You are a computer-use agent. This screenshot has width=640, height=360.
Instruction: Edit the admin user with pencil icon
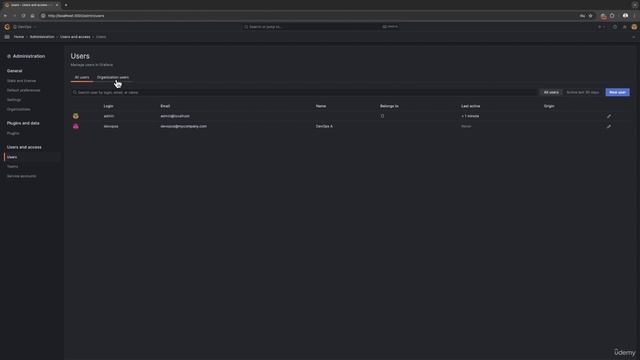(x=609, y=116)
